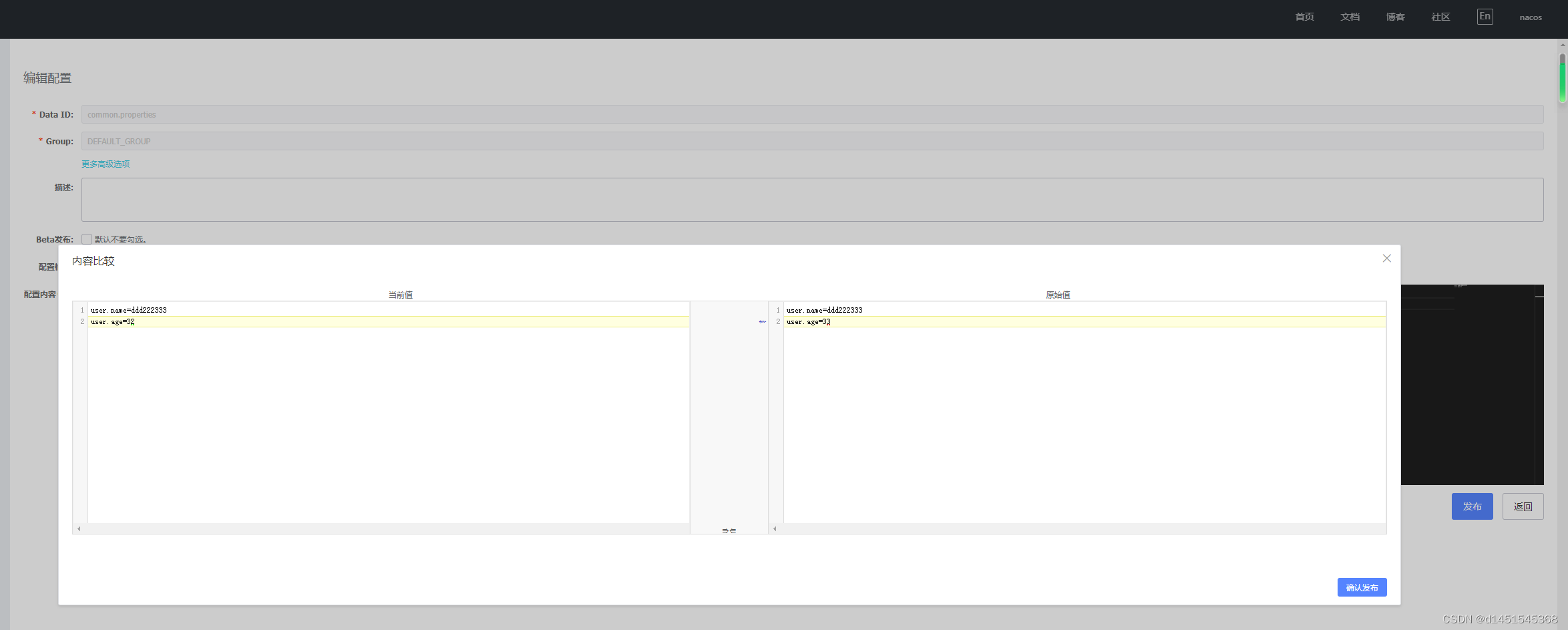Click the 发布 publish button
This screenshot has height=630, width=1568.
click(1472, 506)
